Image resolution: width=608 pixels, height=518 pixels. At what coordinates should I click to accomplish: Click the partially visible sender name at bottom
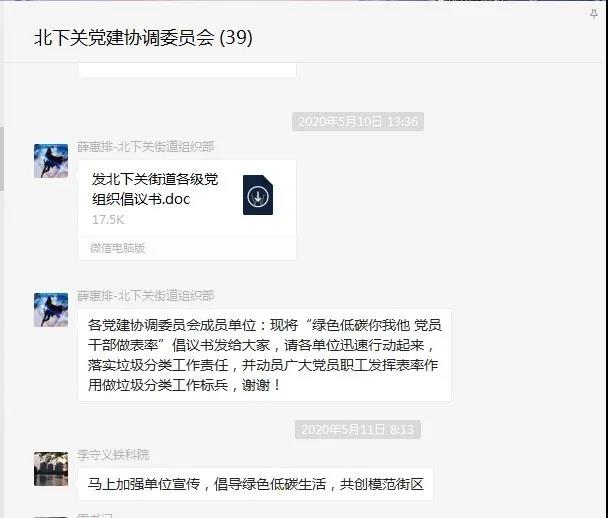click(x=95, y=515)
